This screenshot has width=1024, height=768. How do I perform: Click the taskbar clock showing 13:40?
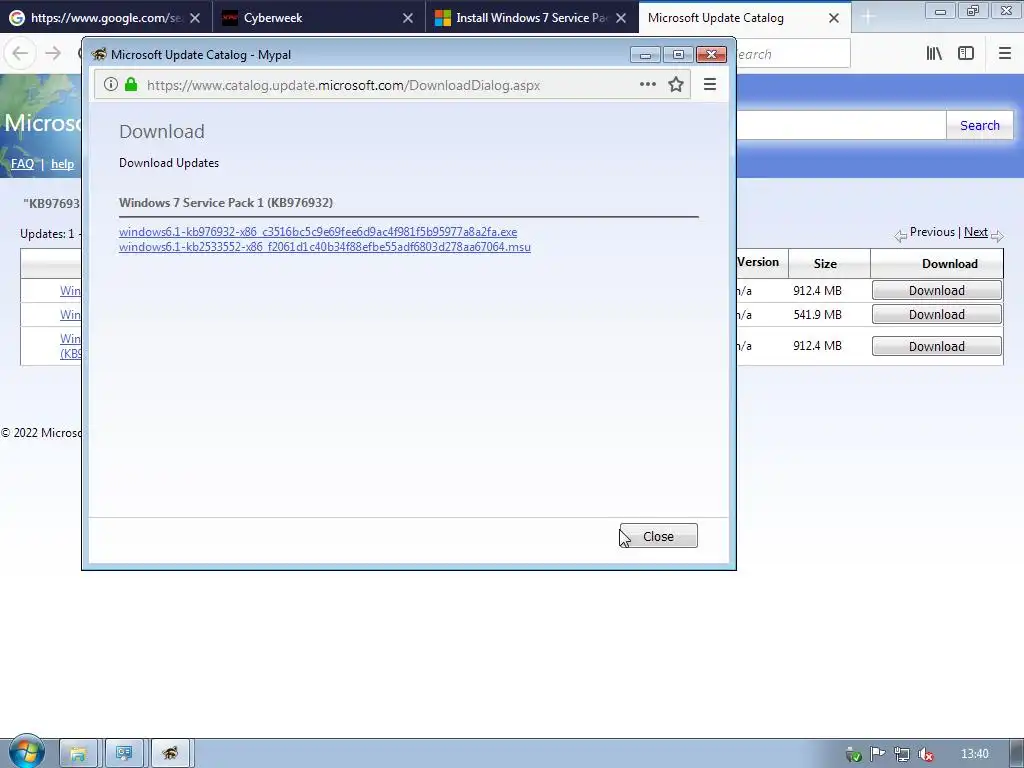974,754
